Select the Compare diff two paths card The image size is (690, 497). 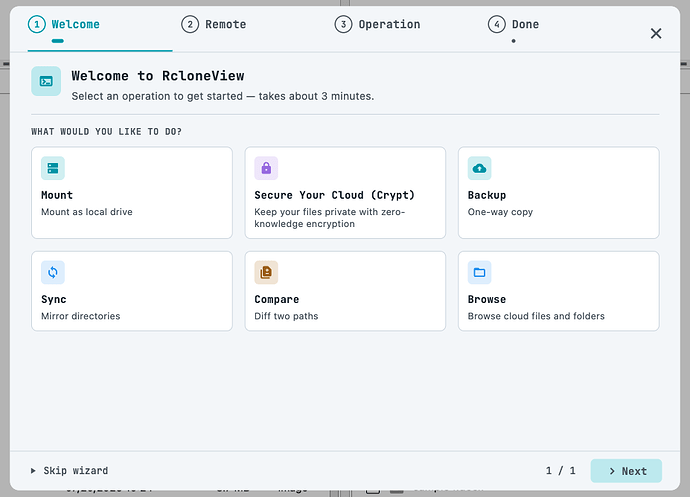pyautogui.click(x=345, y=291)
